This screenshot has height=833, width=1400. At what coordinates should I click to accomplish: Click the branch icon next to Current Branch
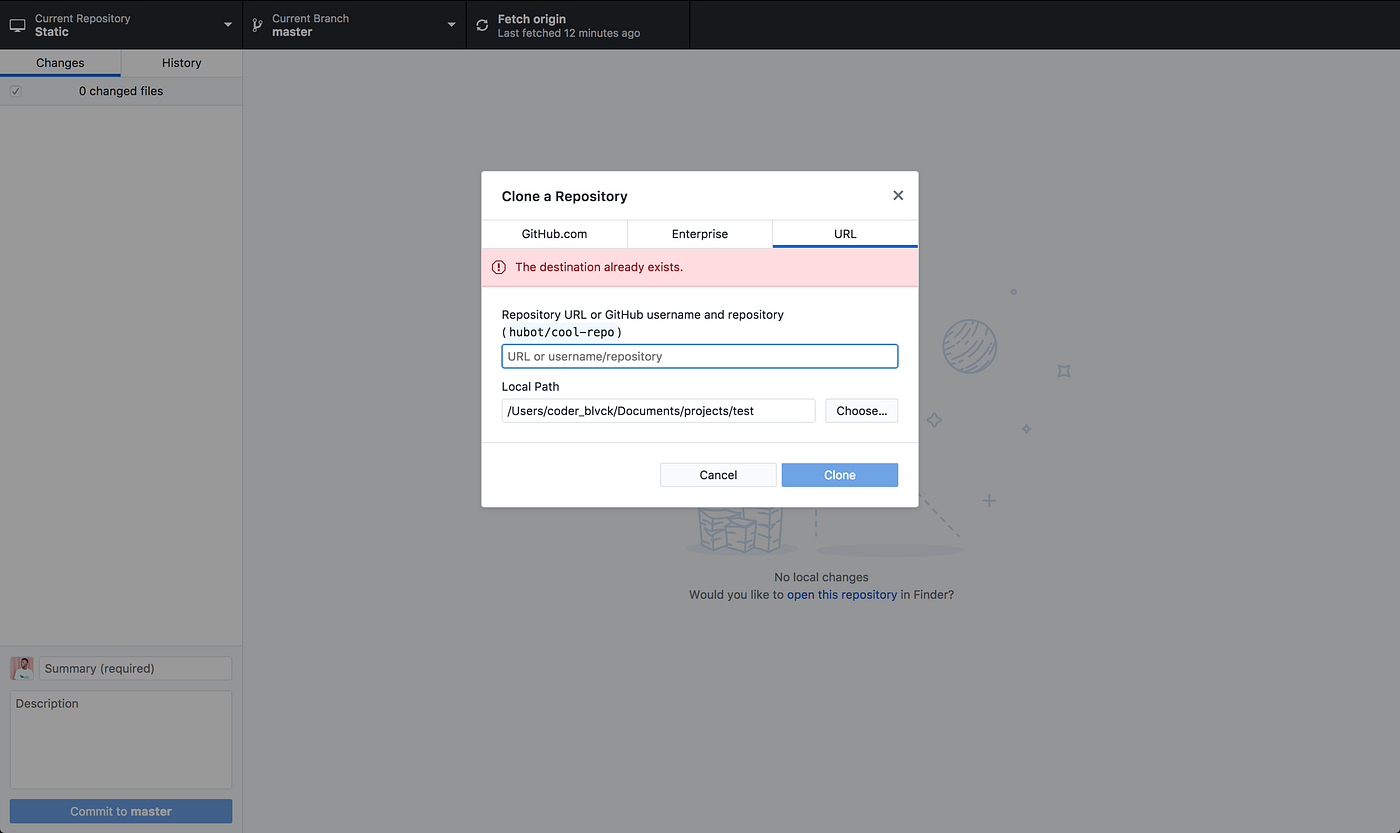(x=257, y=24)
